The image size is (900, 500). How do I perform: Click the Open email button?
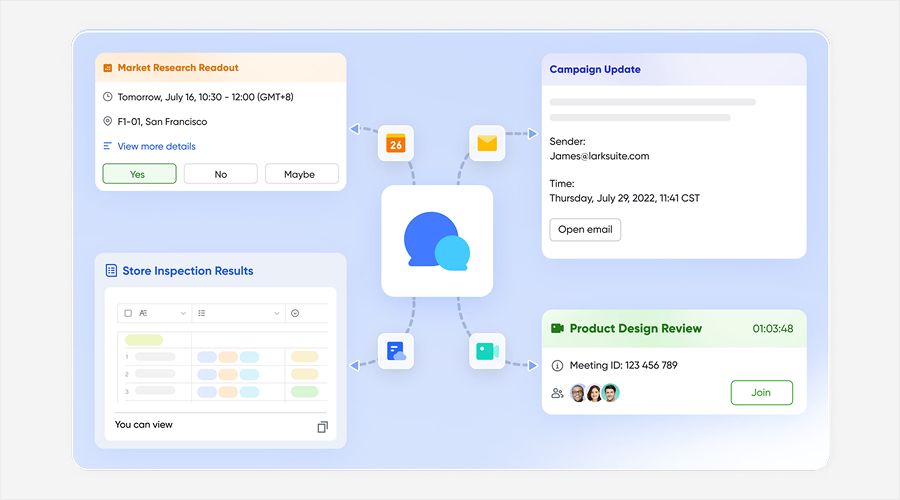[585, 230]
